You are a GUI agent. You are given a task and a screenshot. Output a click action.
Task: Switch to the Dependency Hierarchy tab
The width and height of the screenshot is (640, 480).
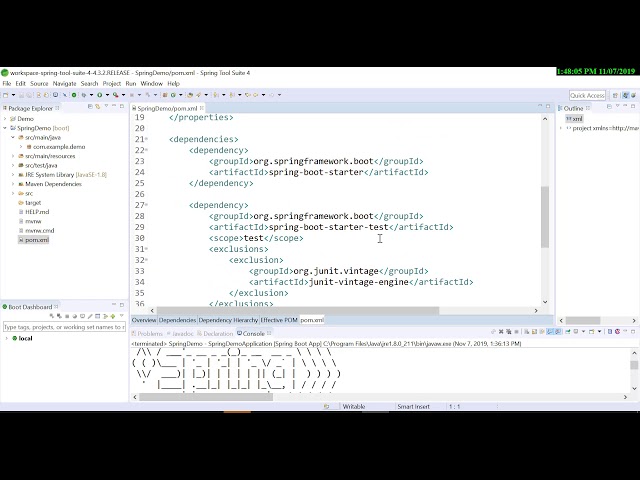click(x=228, y=320)
